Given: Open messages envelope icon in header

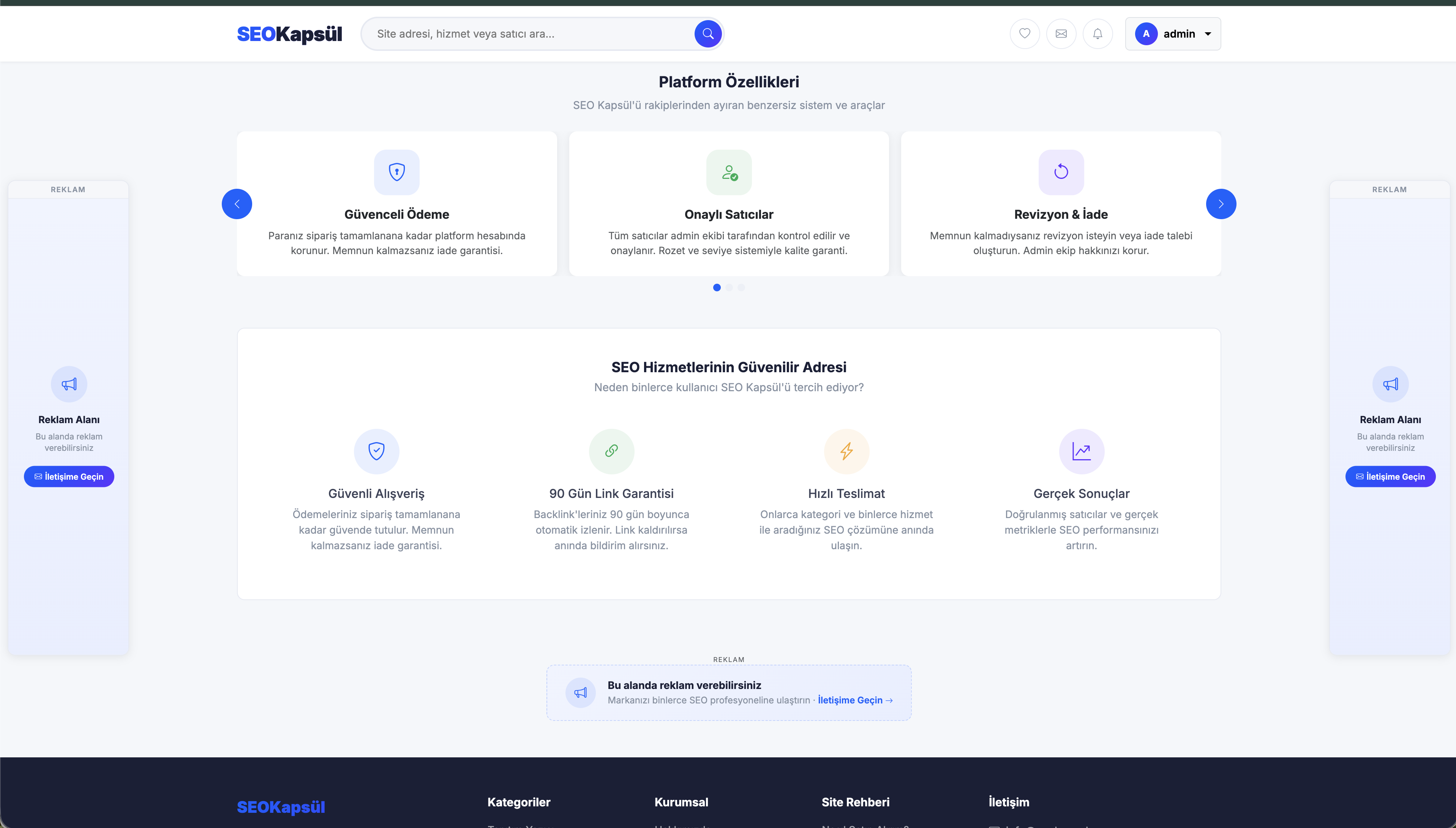Looking at the screenshot, I should 1061,33.
